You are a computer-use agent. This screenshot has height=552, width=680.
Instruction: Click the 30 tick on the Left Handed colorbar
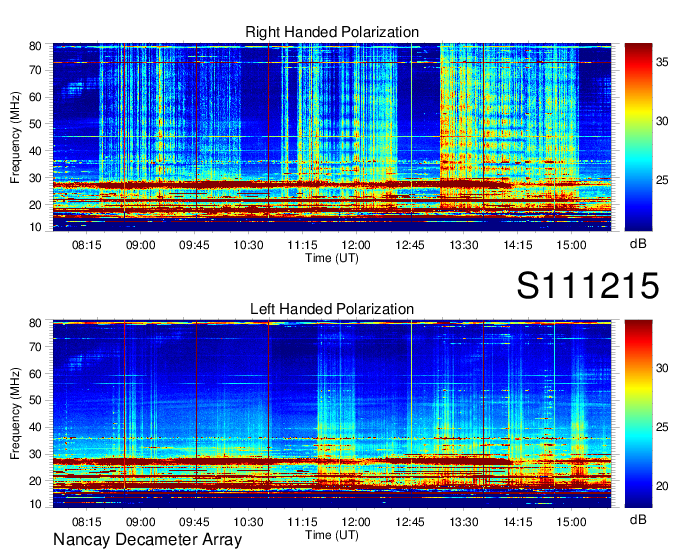[x=662, y=368]
